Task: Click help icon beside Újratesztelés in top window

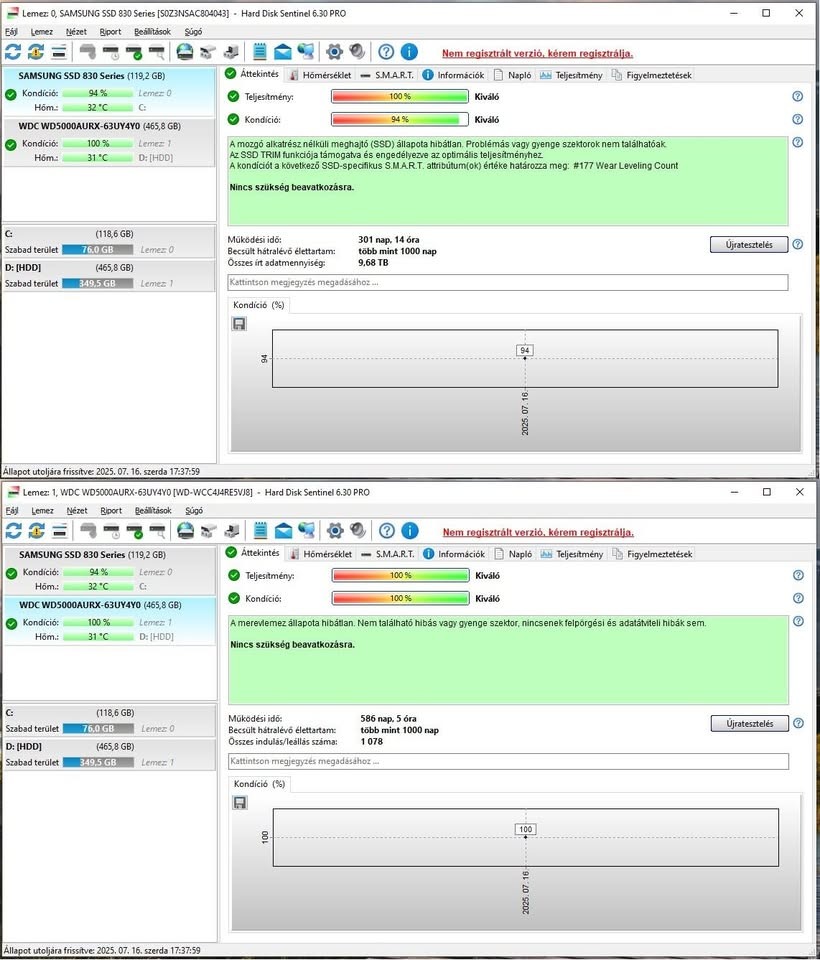Action: [x=797, y=244]
